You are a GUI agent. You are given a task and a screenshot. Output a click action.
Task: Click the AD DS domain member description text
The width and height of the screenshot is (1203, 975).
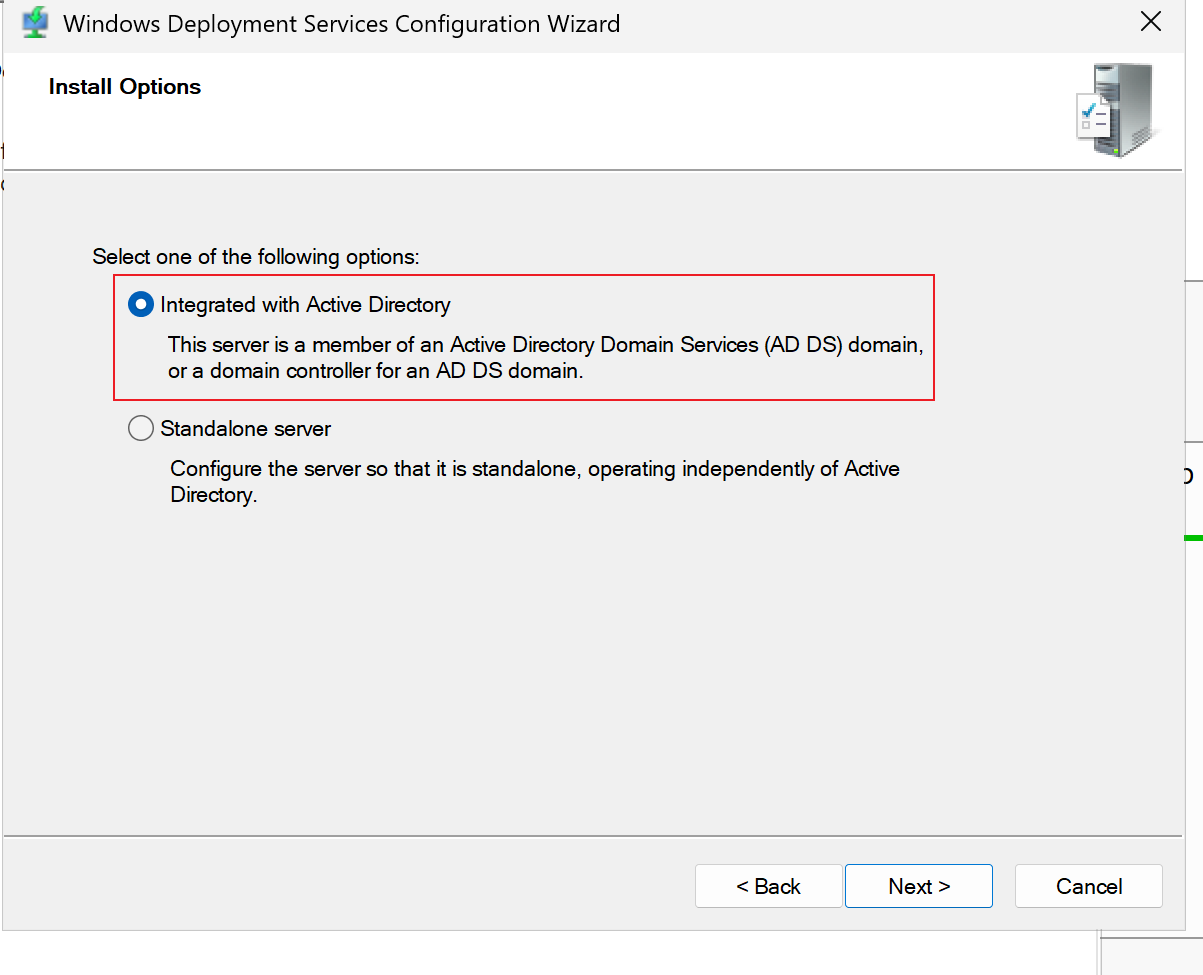click(545, 358)
